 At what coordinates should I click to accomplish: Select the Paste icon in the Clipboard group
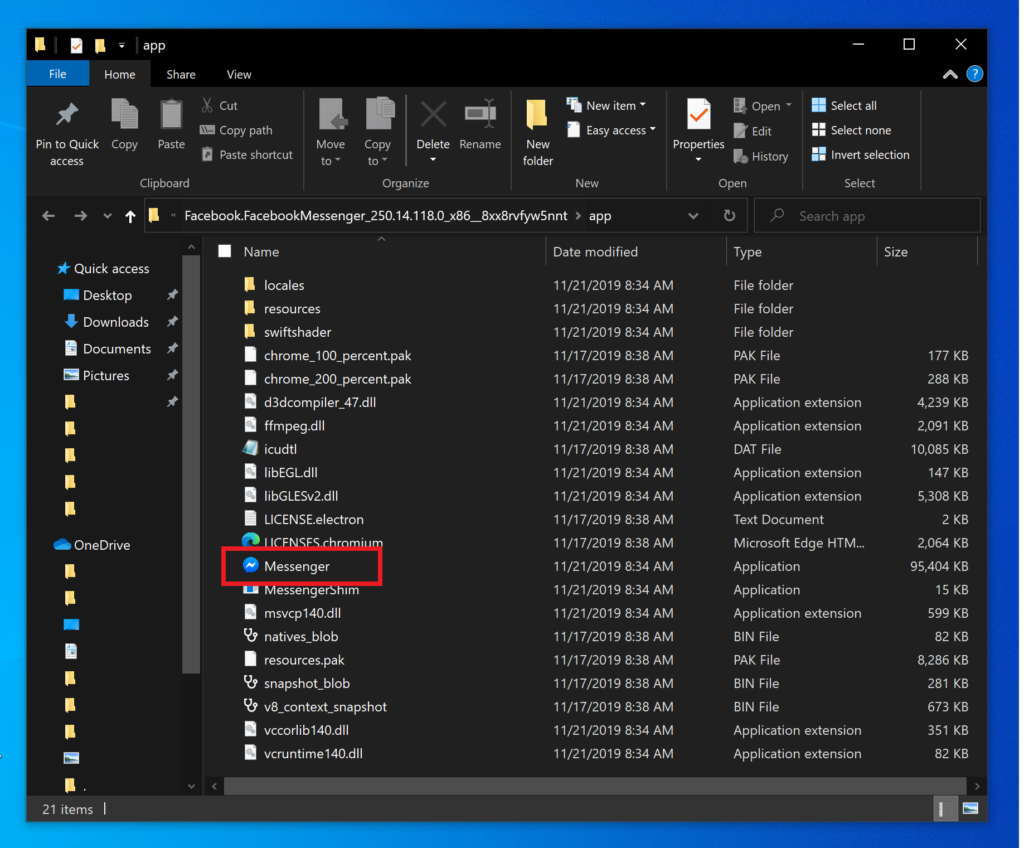click(x=170, y=122)
